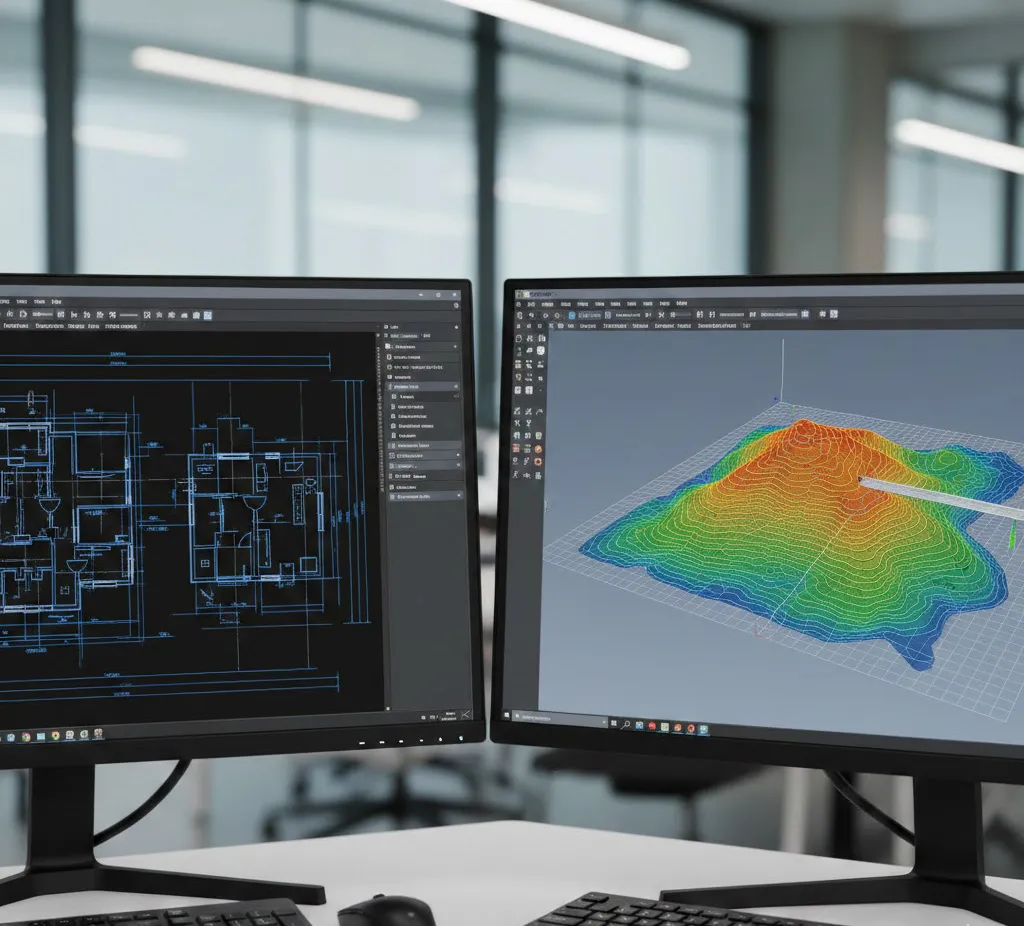Click the orange elevation color band on the terrain
Screen dimensions: 1024x926
coord(790,450)
